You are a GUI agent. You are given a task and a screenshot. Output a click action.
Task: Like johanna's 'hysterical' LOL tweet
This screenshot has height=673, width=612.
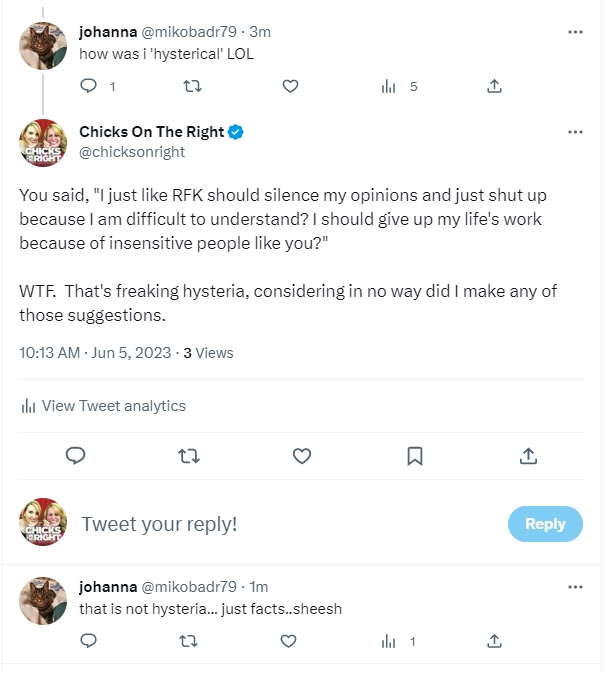coord(290,87)
